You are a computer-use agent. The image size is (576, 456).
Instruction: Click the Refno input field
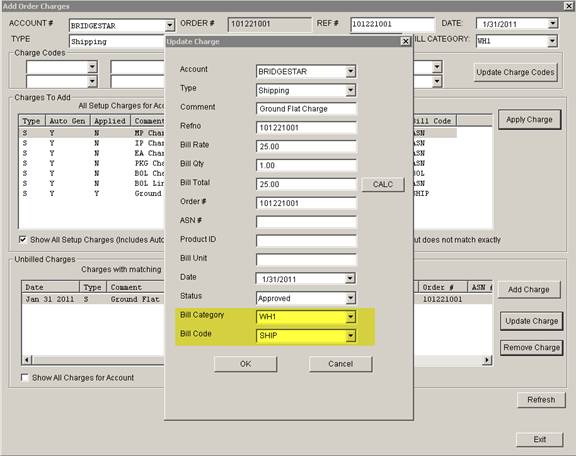(306, 128)
